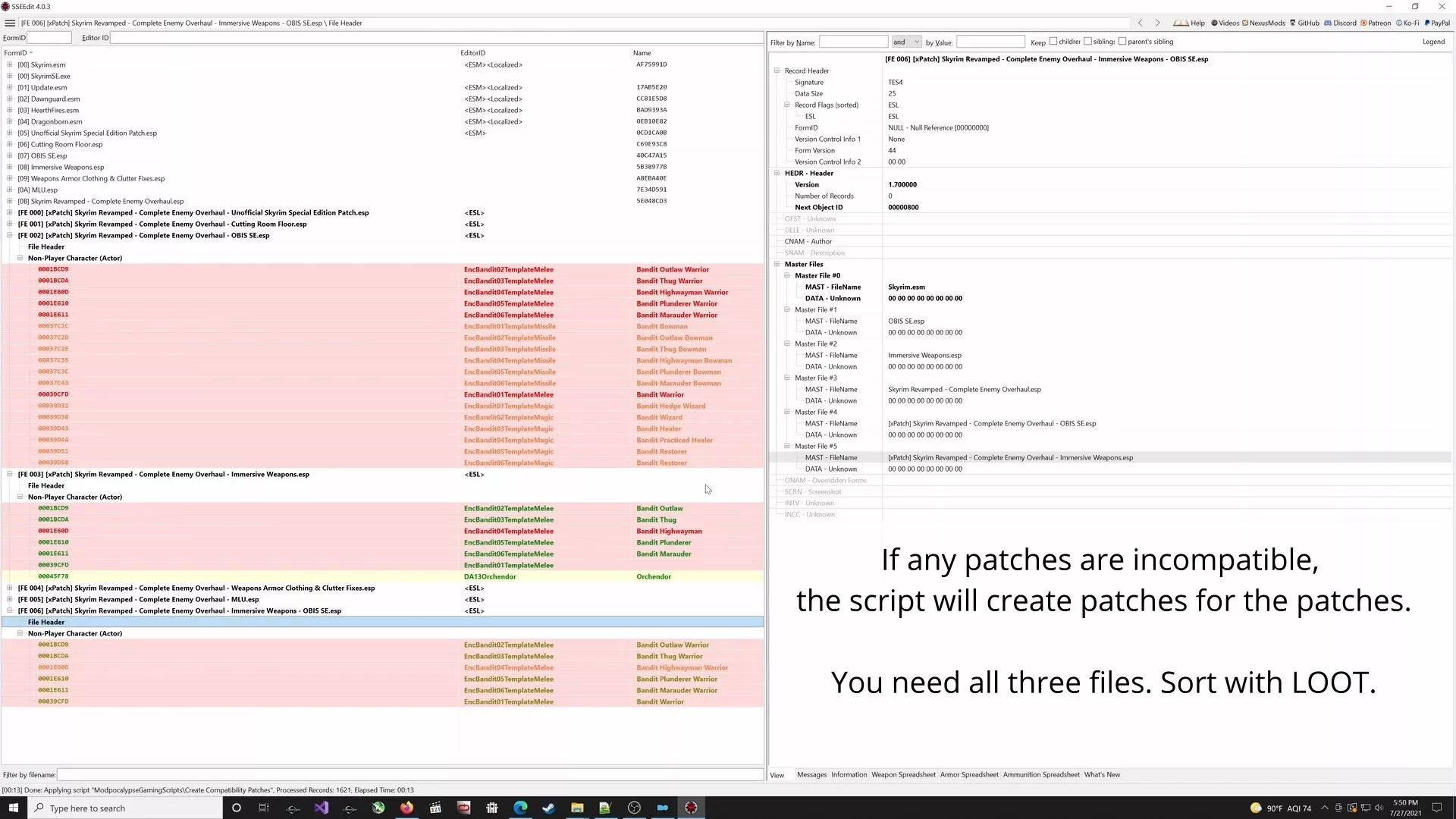Image resolution: width=1456 pixels, height=819 pixels.
Task: Select the selected File Header row
Action: click(x=382, y=622)
